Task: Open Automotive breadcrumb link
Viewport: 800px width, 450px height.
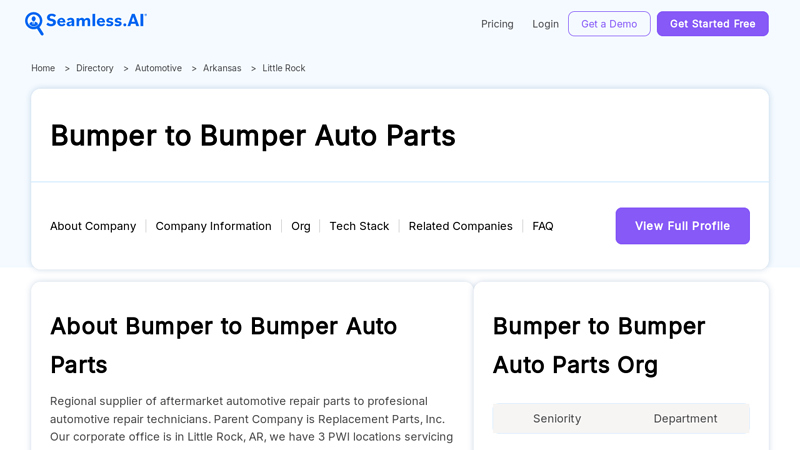Action: click(158, 68)
